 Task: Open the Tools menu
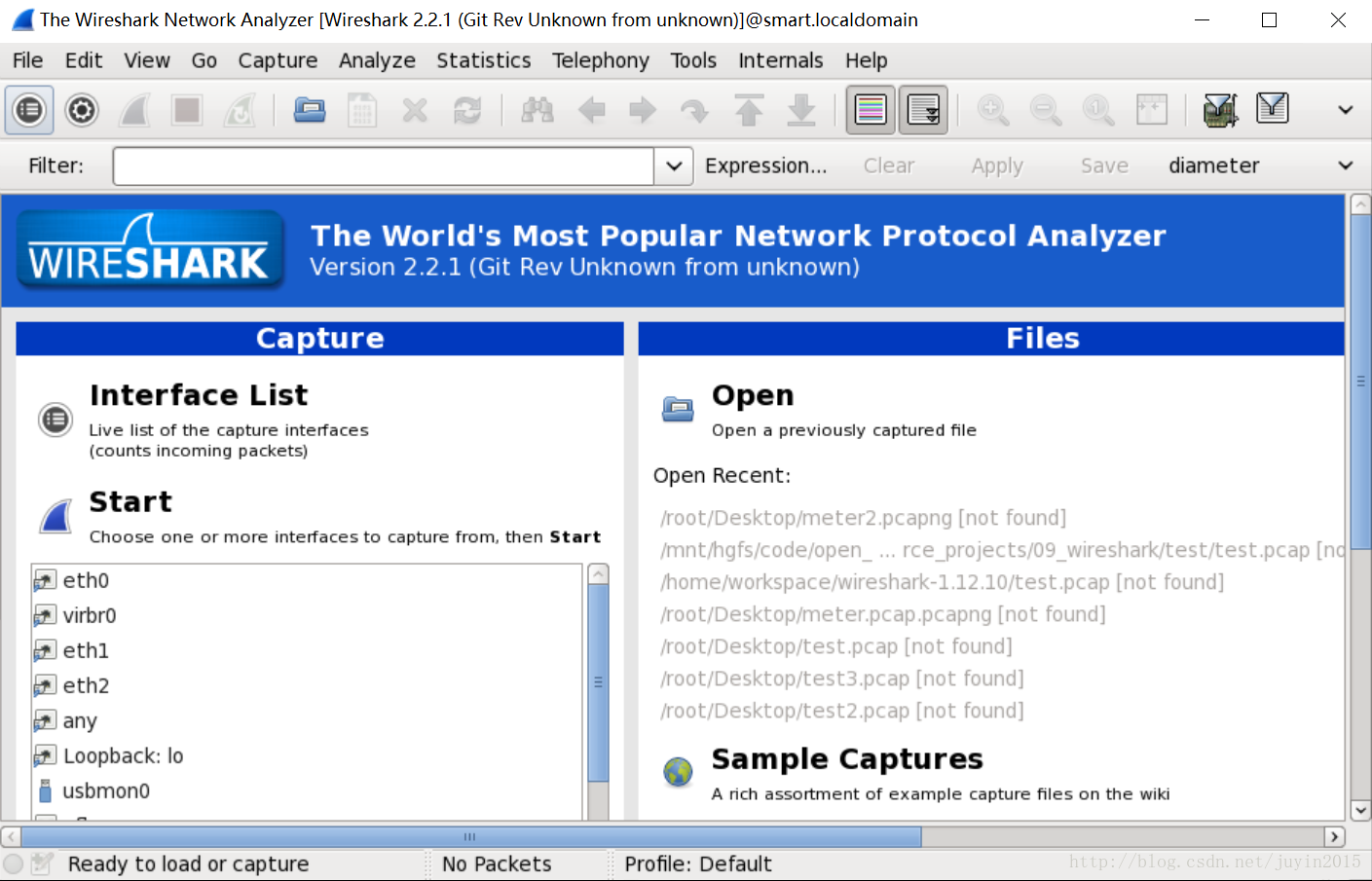pyautogui.click(x=693, y=60)
